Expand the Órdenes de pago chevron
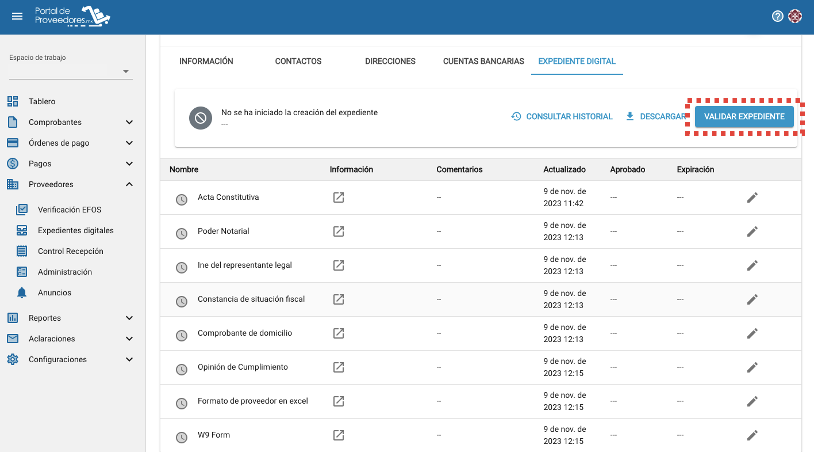 (129, 143)
